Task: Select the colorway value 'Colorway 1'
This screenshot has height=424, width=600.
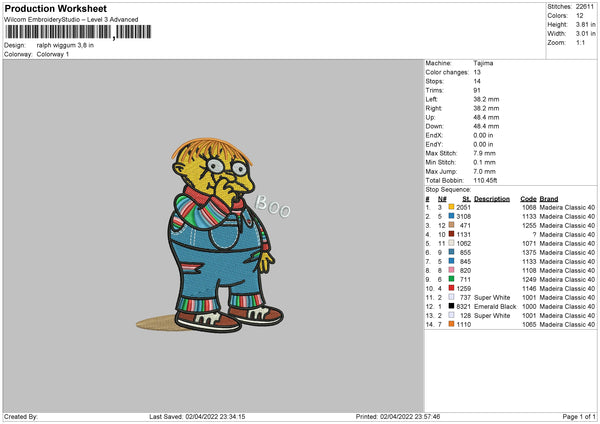Action: 53,54
